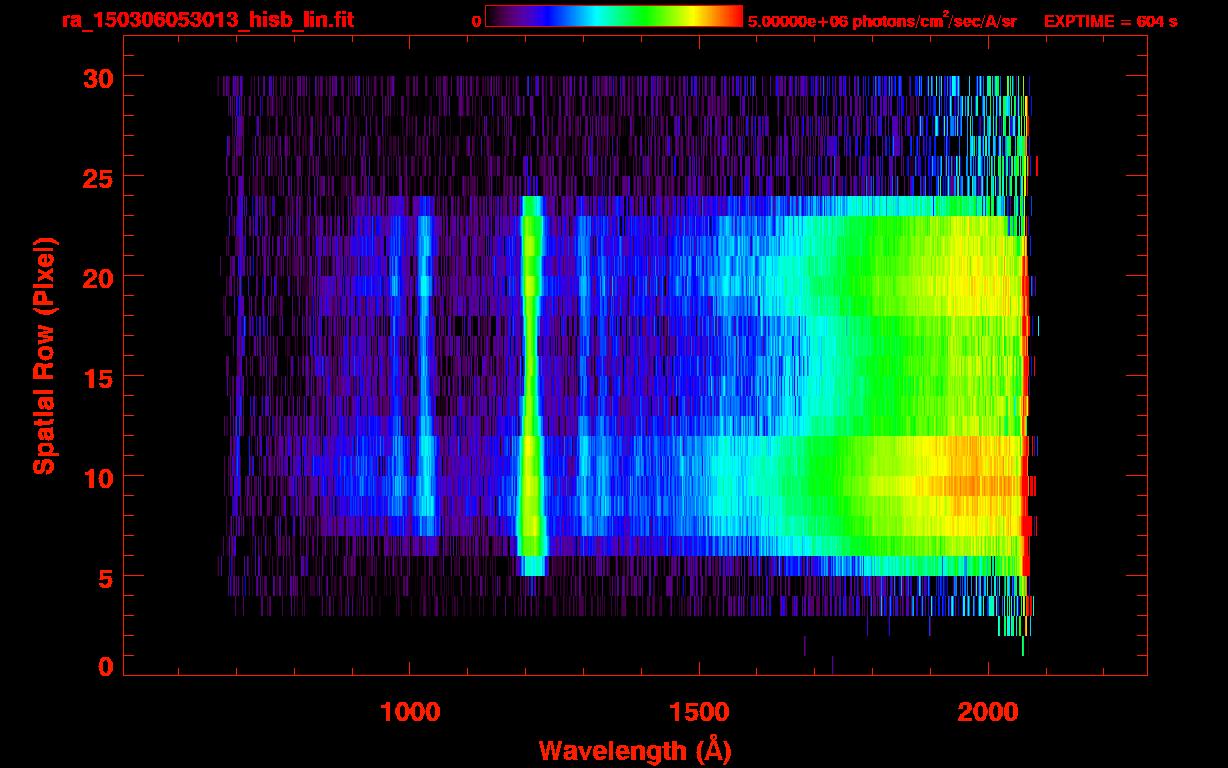Click the 1500 wavelength tick label

(x=699, y=713)
